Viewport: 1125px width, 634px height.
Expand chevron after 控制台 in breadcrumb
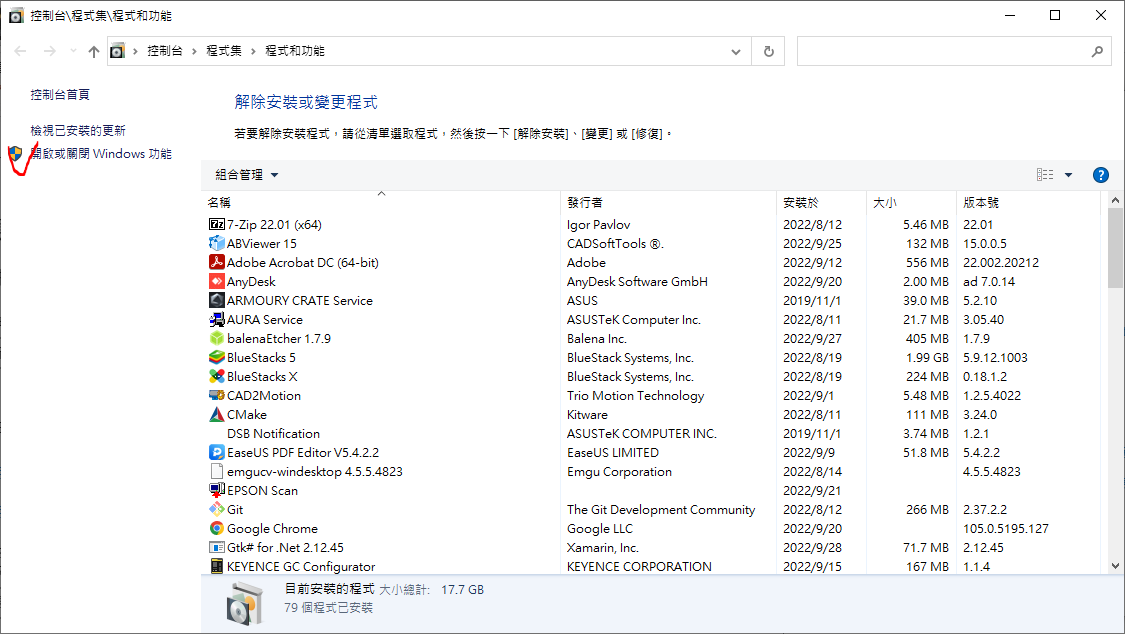pos(194,52)
